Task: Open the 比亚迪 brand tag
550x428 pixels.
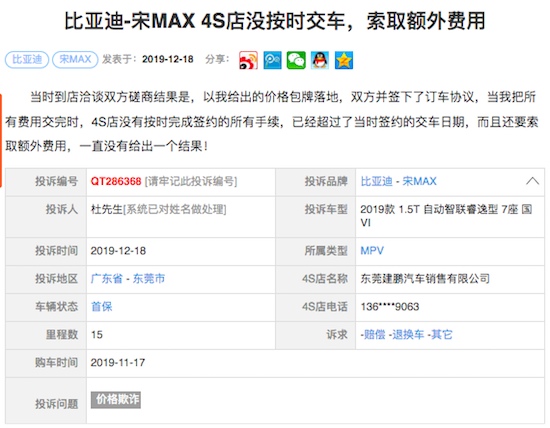Action: pyautogui.click(x=27, y=59)
